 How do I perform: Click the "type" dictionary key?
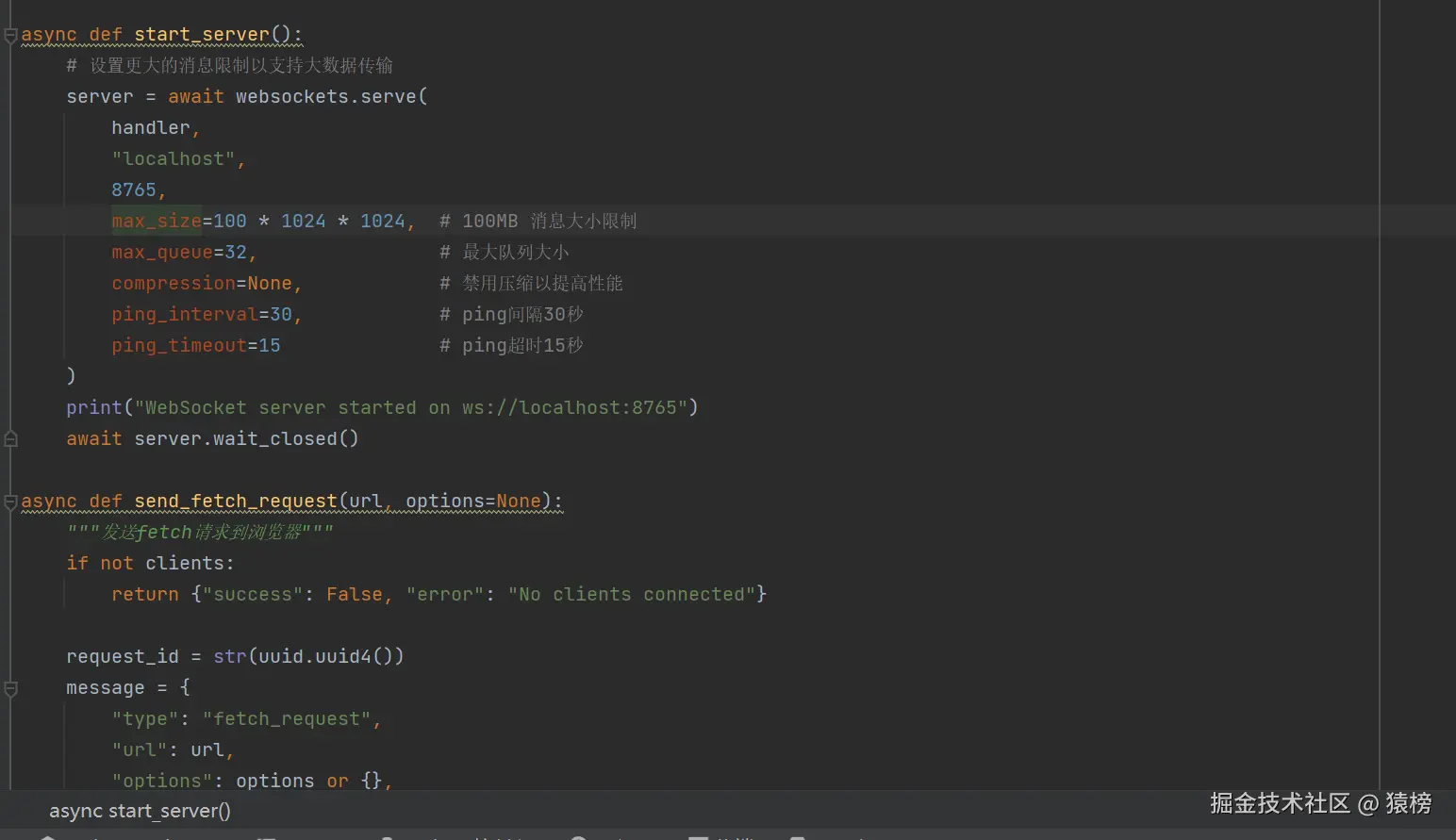(145, 718)
